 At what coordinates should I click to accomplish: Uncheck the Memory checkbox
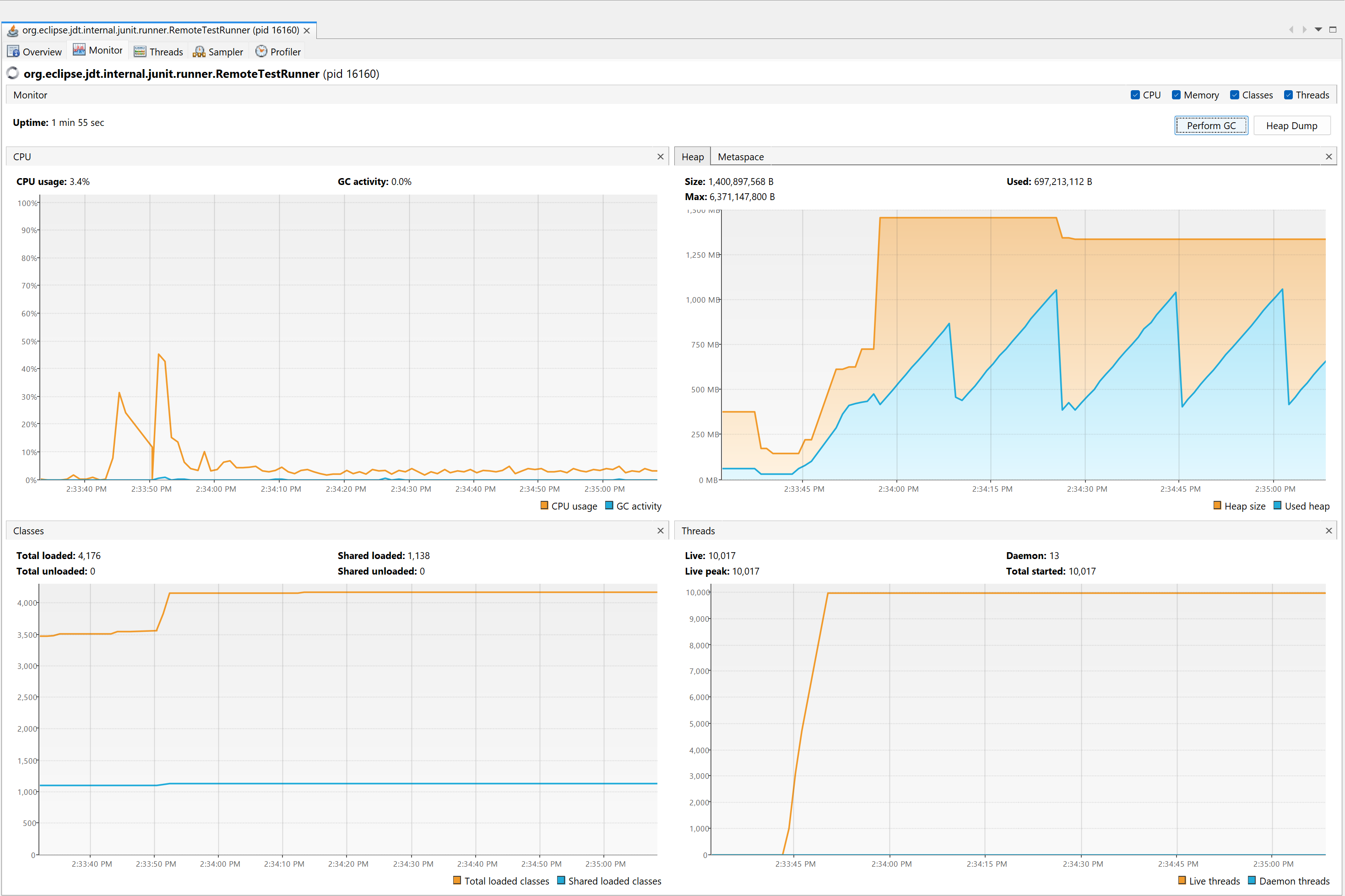(x=1176, y=95)
